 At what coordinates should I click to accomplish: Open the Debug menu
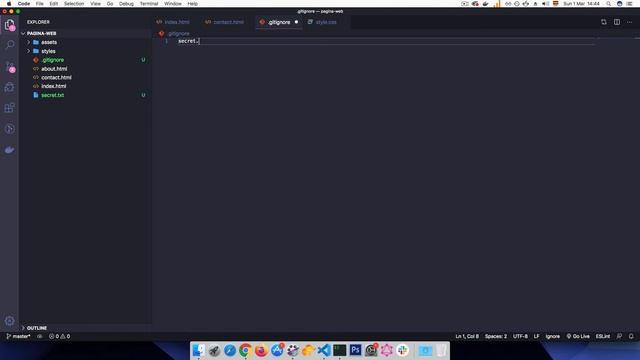[126, 4]
